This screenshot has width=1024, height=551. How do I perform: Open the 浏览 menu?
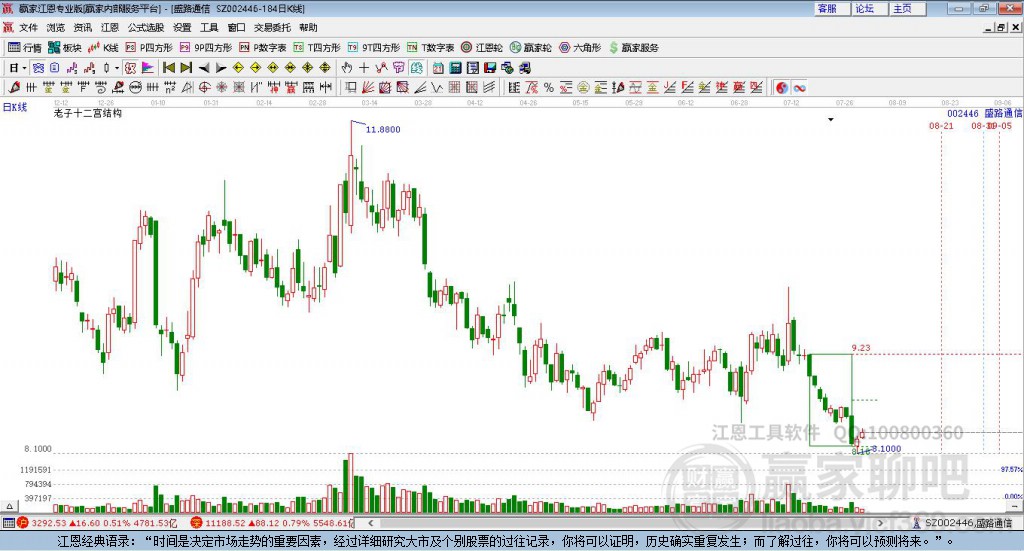click(x=56, y=27)
